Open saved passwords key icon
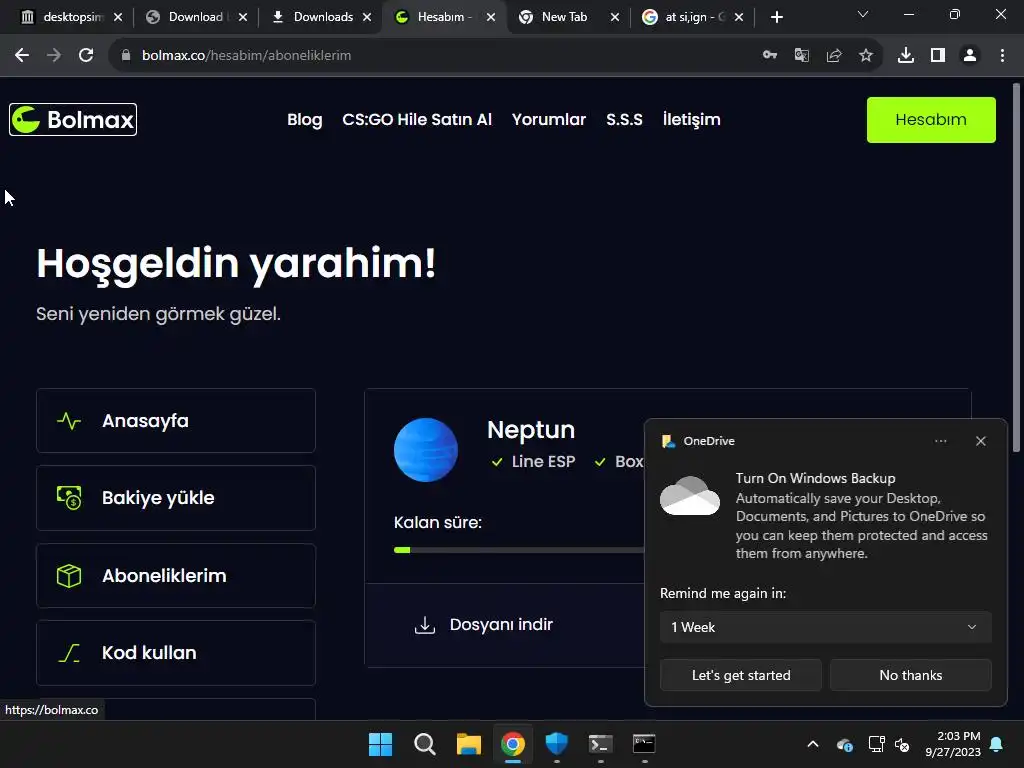The width and height of the screenshot is (1024, 768). (770, 56)
